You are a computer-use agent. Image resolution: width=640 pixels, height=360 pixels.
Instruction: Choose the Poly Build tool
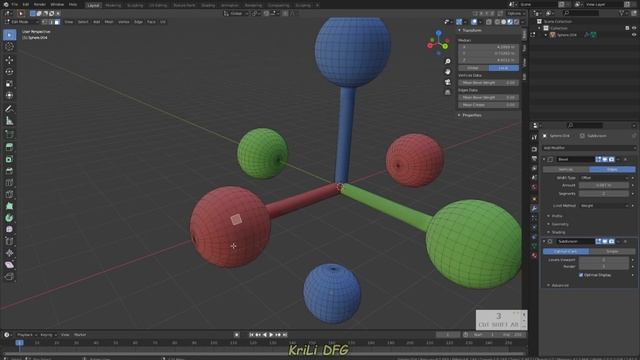[9, 206]
